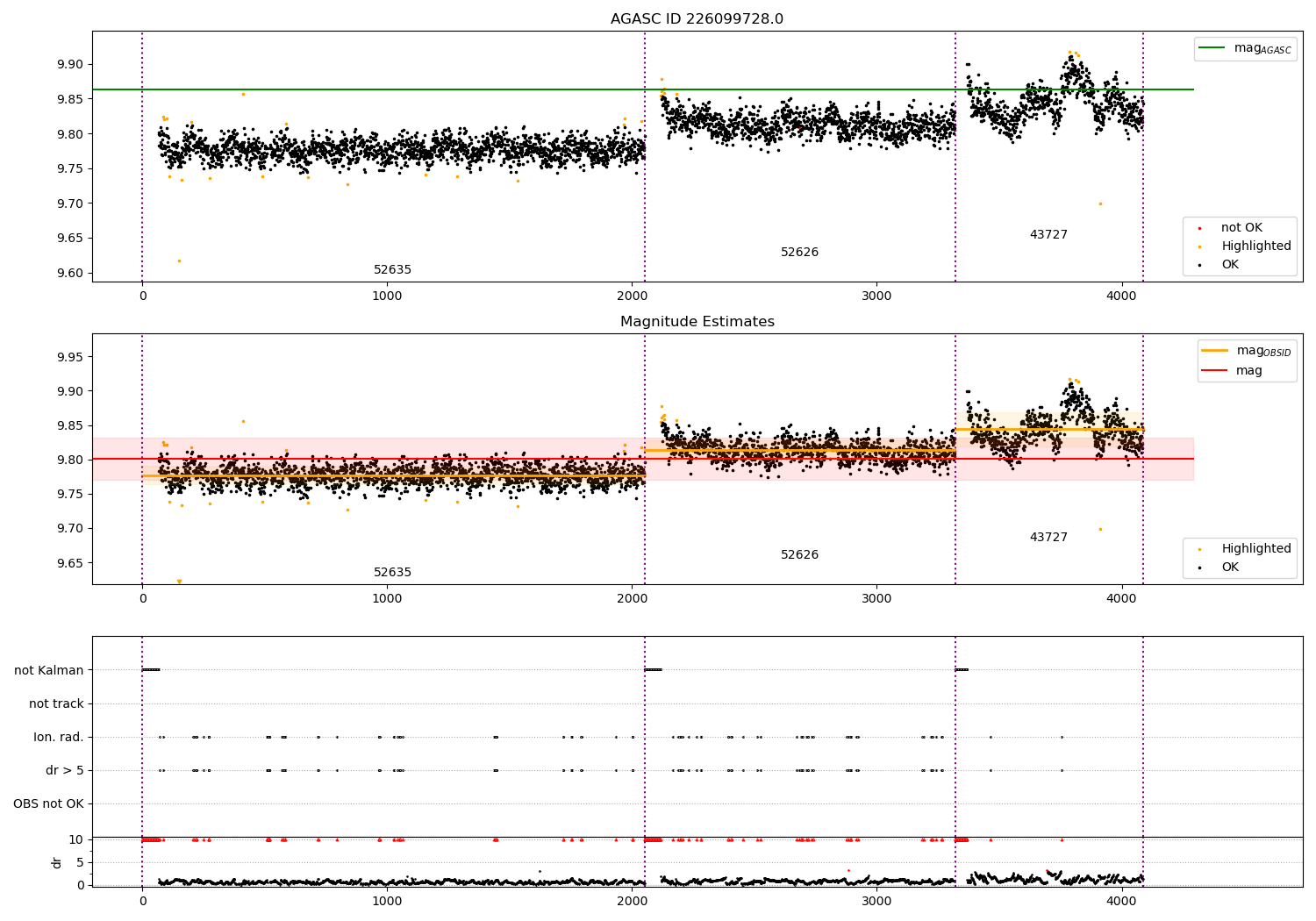Click the 9.90 y-tick label in top plot
Screen dimensions: 1316x921
71,65
